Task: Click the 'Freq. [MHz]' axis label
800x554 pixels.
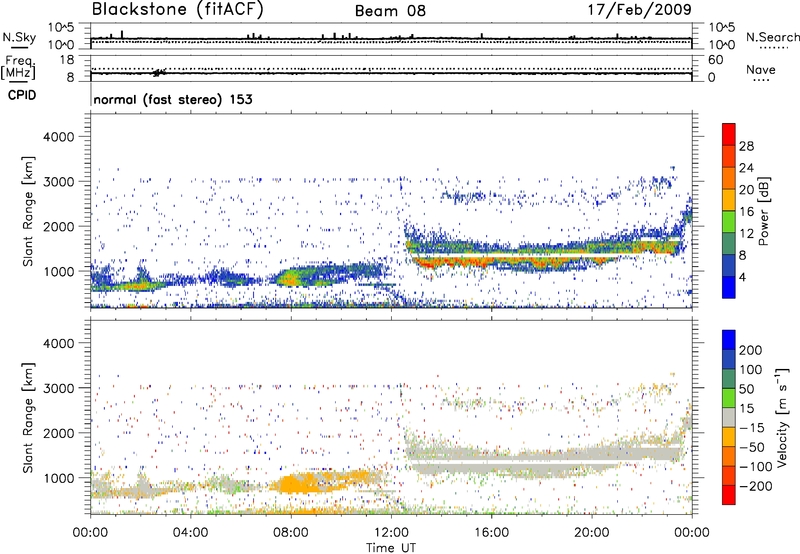Action: pos(18,67)
